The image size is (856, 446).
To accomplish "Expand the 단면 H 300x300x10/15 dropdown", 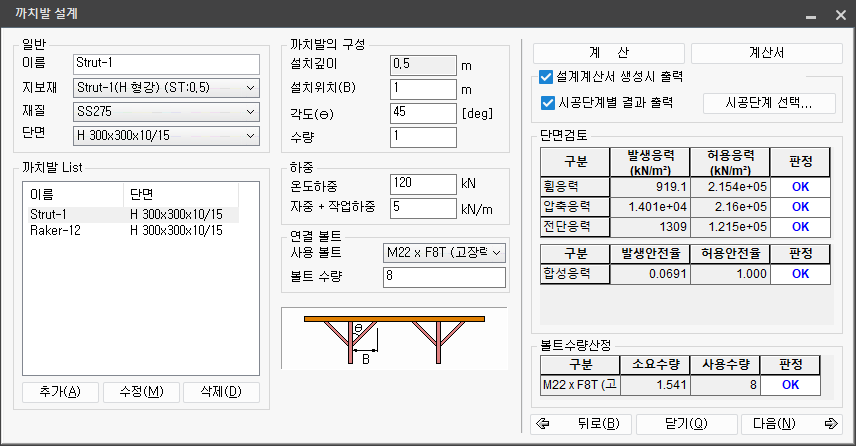I will [166, 132].
